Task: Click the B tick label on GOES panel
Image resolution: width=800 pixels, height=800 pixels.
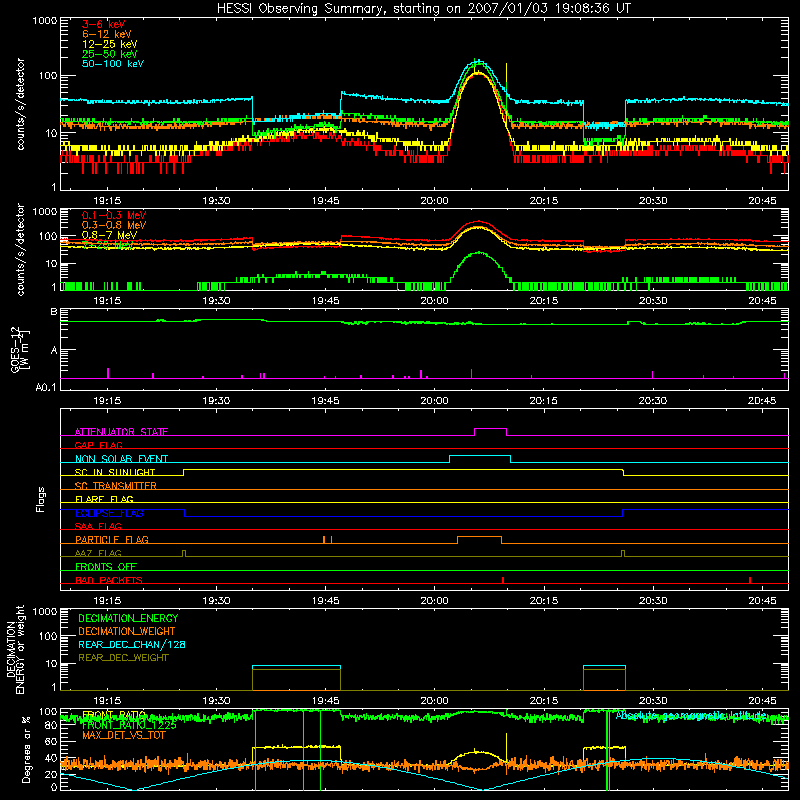Action: pyautogui.click(x=54, y=312)
